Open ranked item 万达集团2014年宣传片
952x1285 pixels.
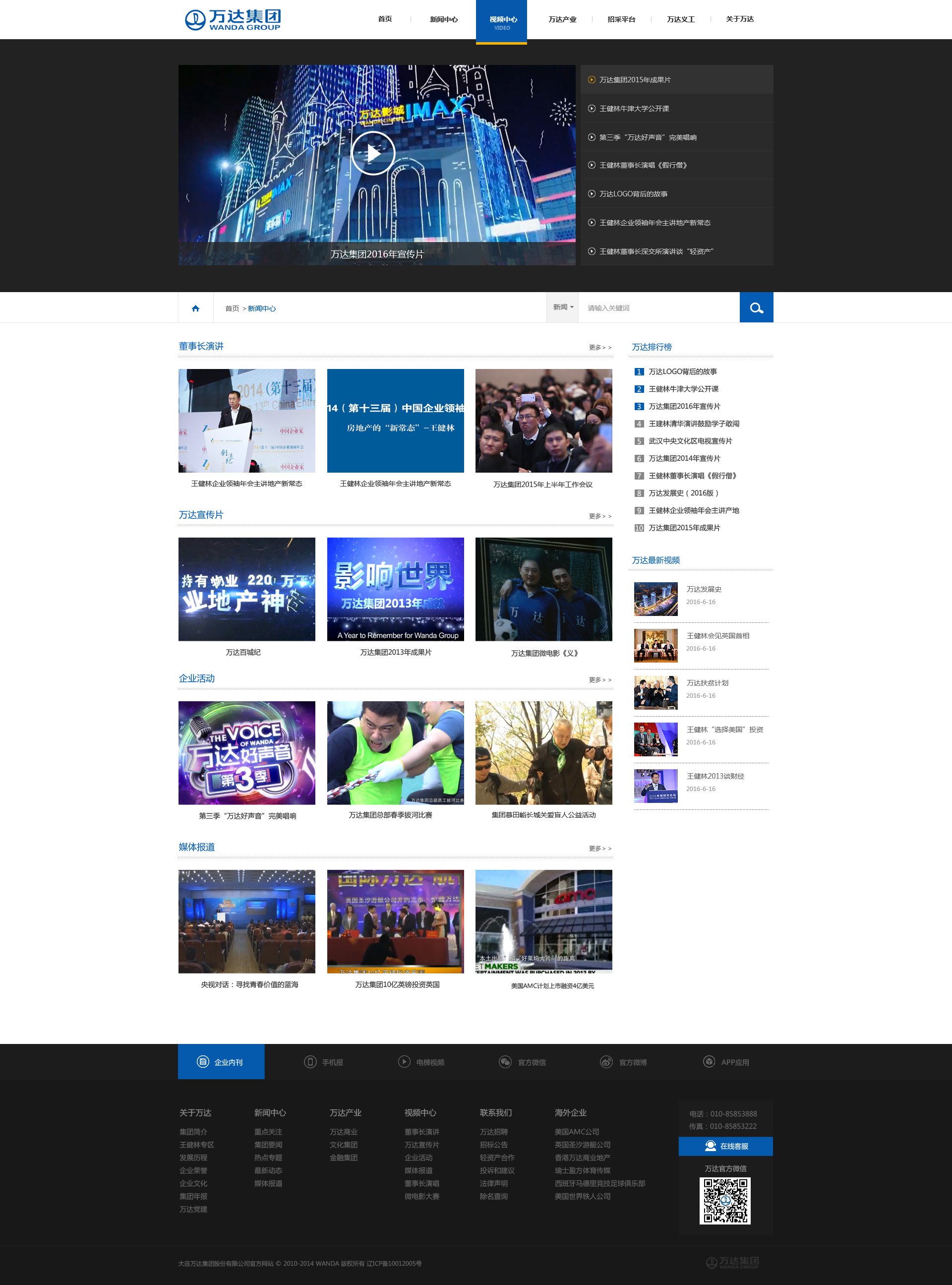[x=684, y=458]
